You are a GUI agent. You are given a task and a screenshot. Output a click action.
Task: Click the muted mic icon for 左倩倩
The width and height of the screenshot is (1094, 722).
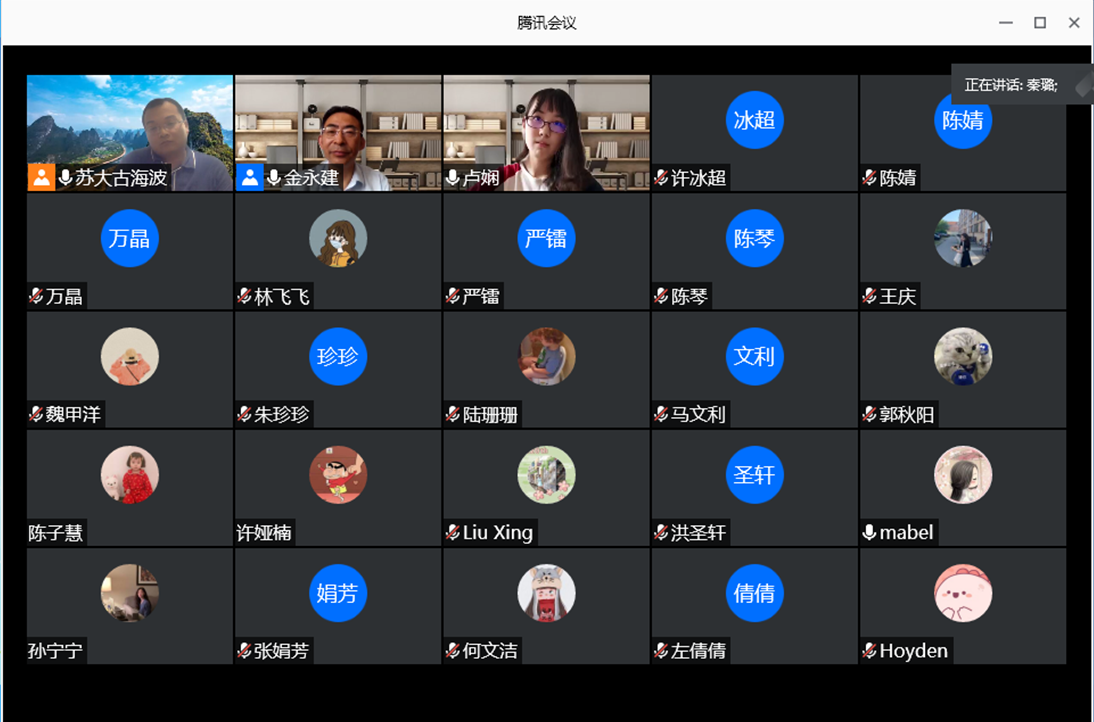pyautogui.click(x=661, y=651)
